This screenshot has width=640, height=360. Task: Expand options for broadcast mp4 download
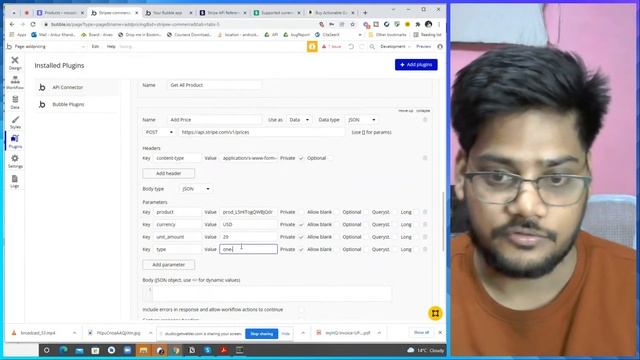(x=74, y=333)
